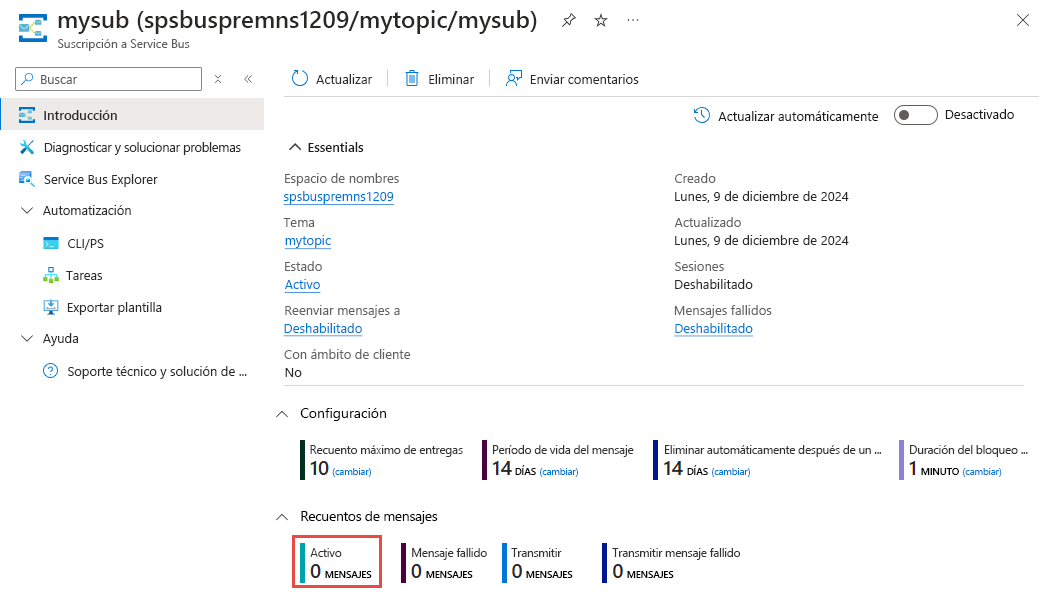Select the Transmitir 0 mensajes count
The width and height of the screenshot is (1044, 606).
coord(538,563)
